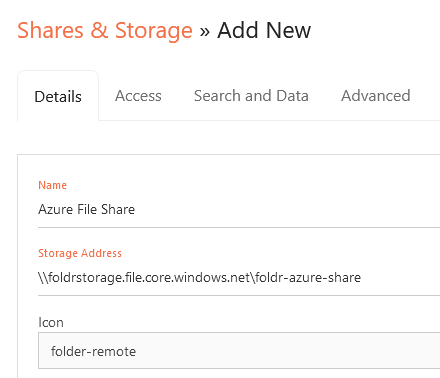Viewport: 440px width, 378px height.
Task: Click the orange Name field label
Action: click(x=52, y=185)
